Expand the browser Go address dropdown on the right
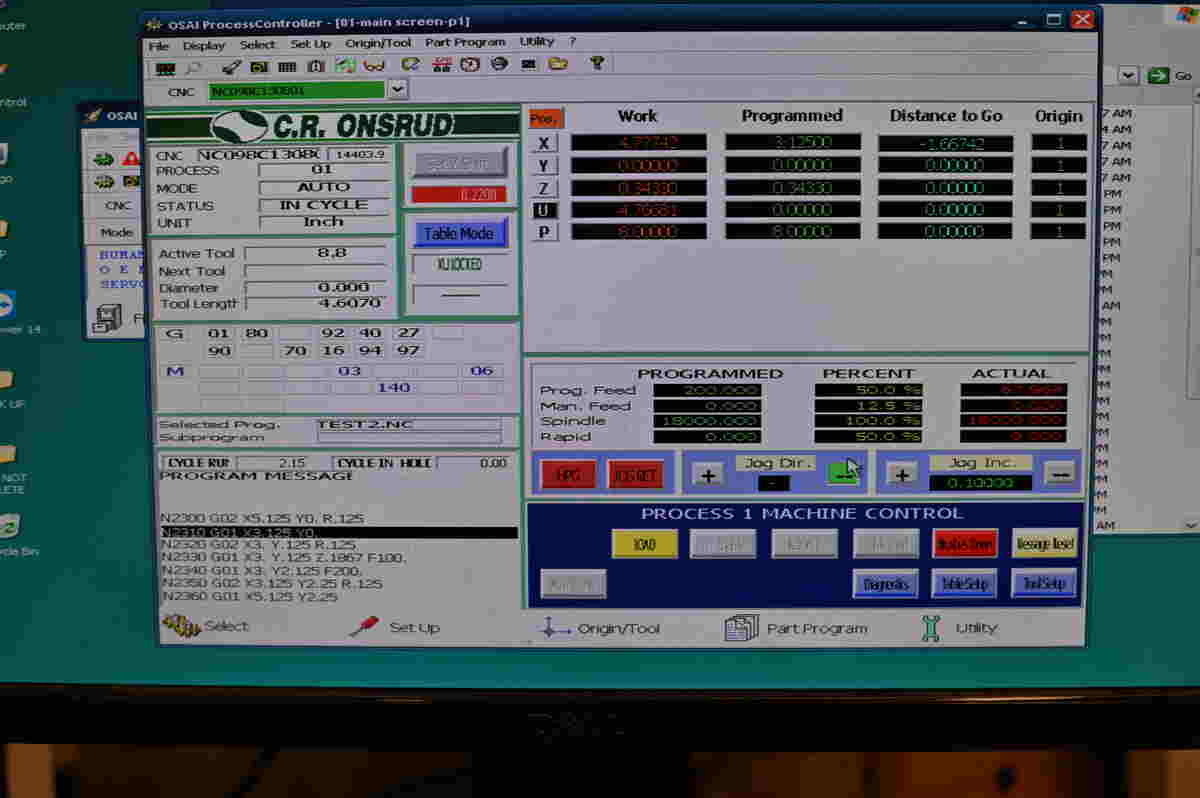The width and height of the screenshot is (1200, 798). coord(1126,75)
